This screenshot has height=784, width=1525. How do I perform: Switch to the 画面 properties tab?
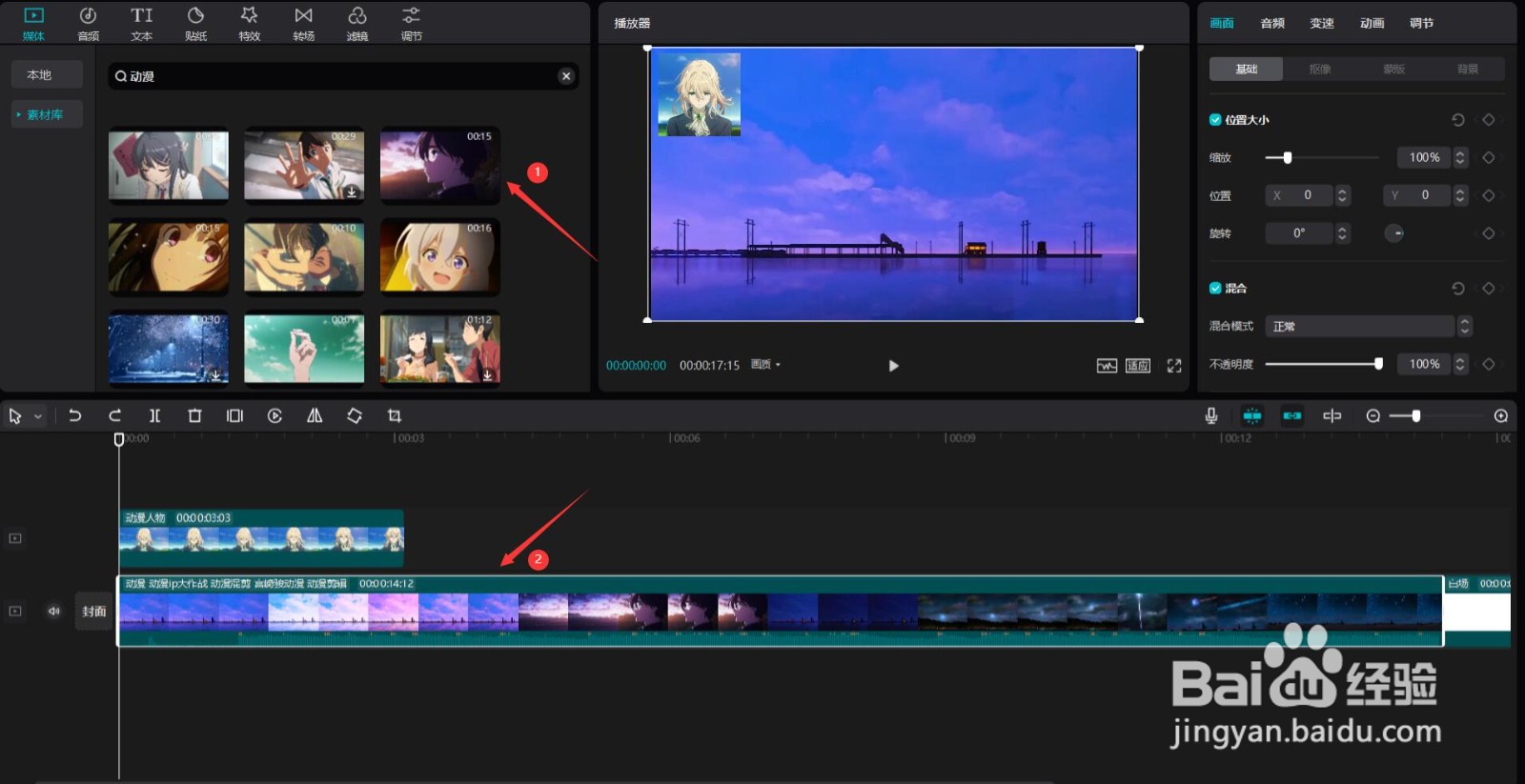tap(1222, 23)
